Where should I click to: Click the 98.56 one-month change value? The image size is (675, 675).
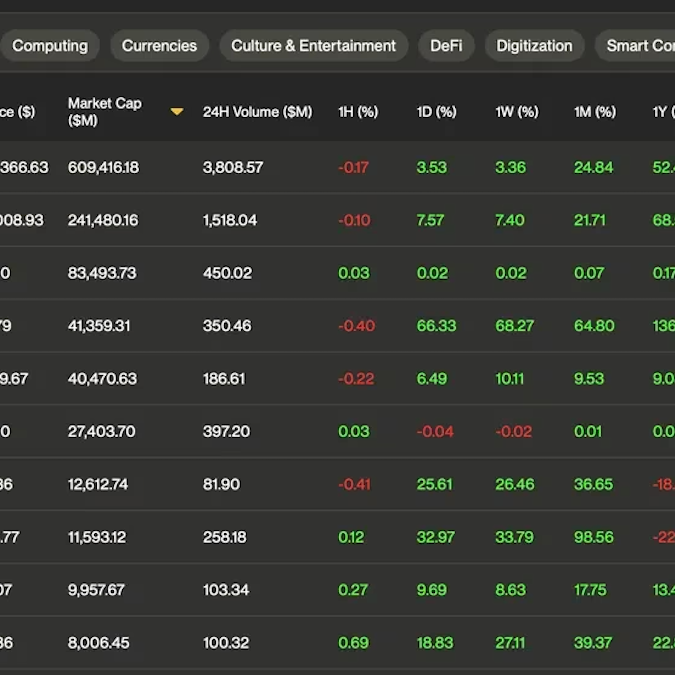594,537
